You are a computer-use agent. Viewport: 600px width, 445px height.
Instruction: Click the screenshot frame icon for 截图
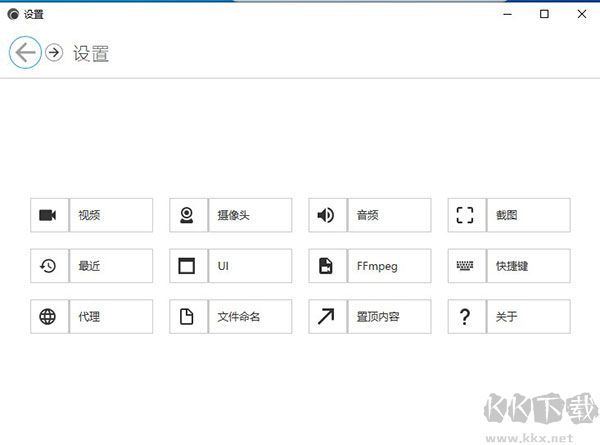pyautogui.click(x=465, y=215)
